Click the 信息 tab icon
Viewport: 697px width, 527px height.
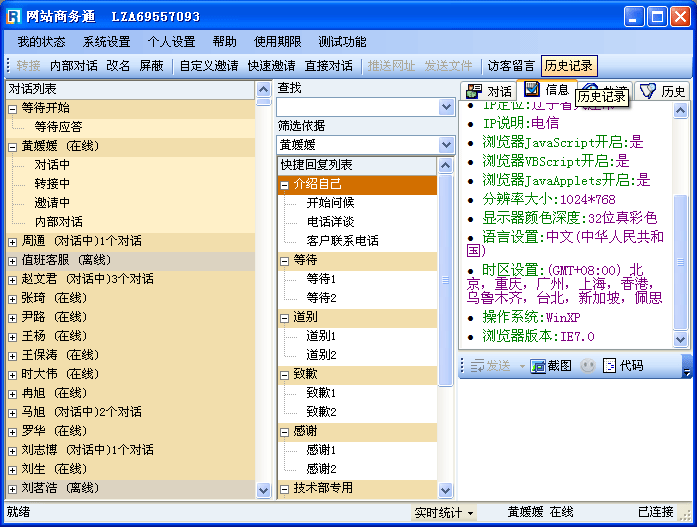click(x=532, y=90)
